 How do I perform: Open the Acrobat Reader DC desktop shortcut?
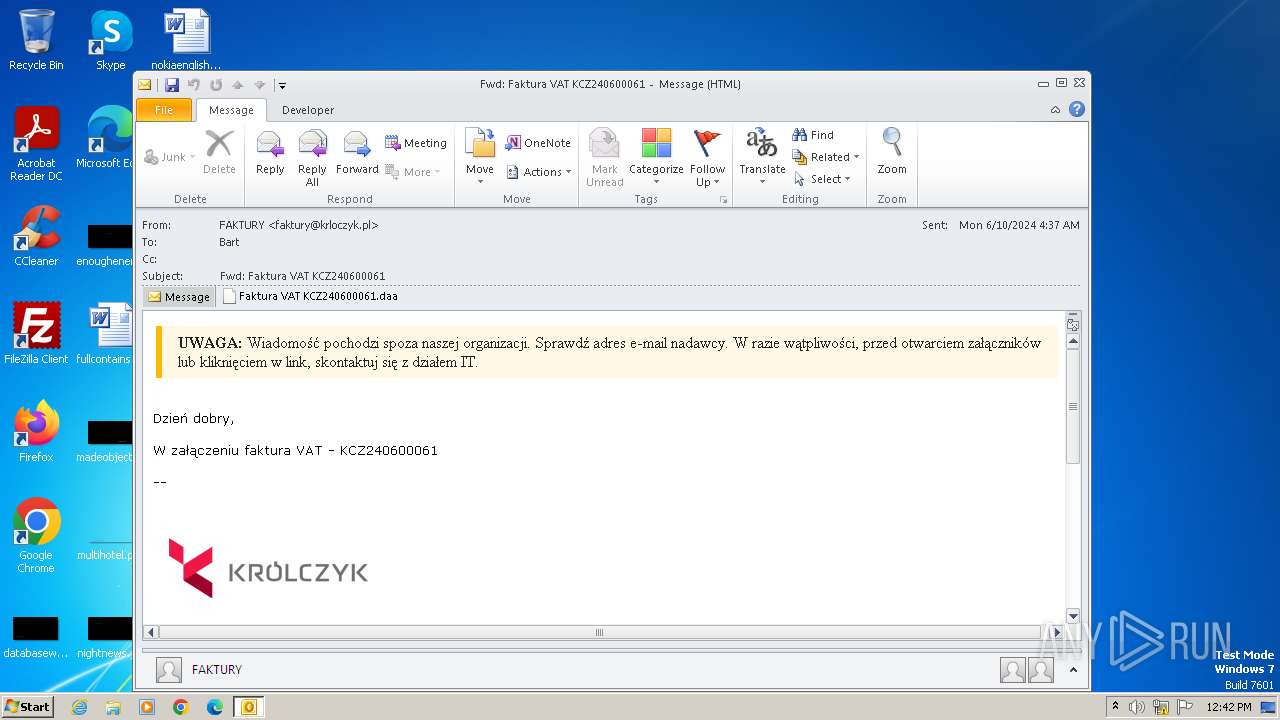coord(36,143)
